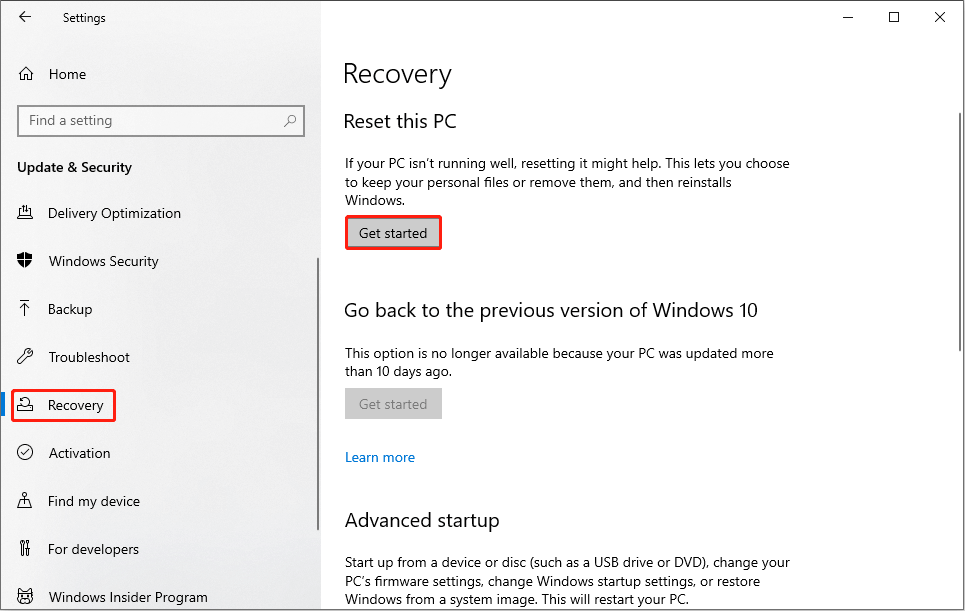Click the Troubleshoot wrench icon
This screenshot has width=965, height=611.
click(25, 356)
